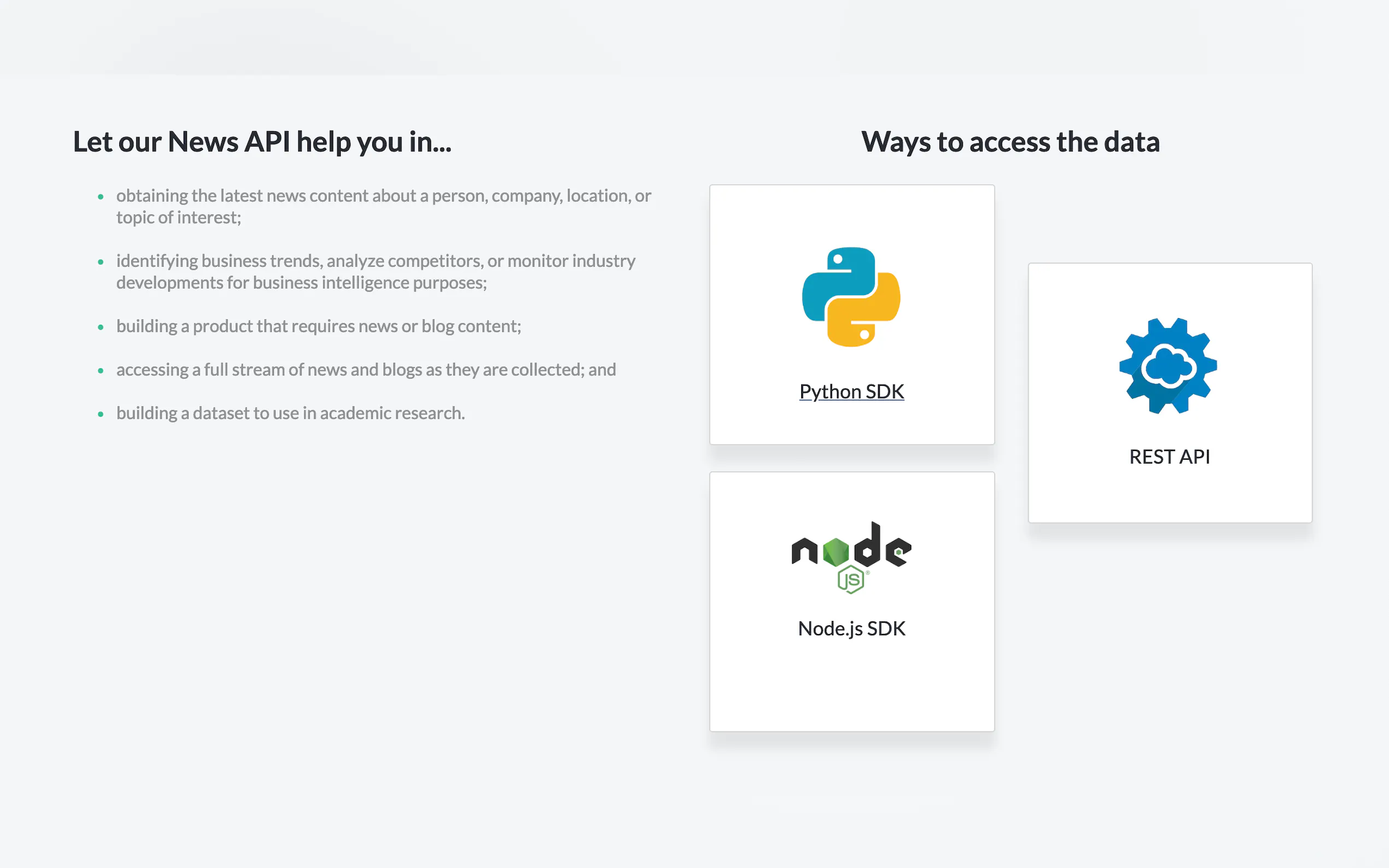1389x868 pixels.
Task: Click the bullet about obtaining latest news content
Action: (383, 207)
